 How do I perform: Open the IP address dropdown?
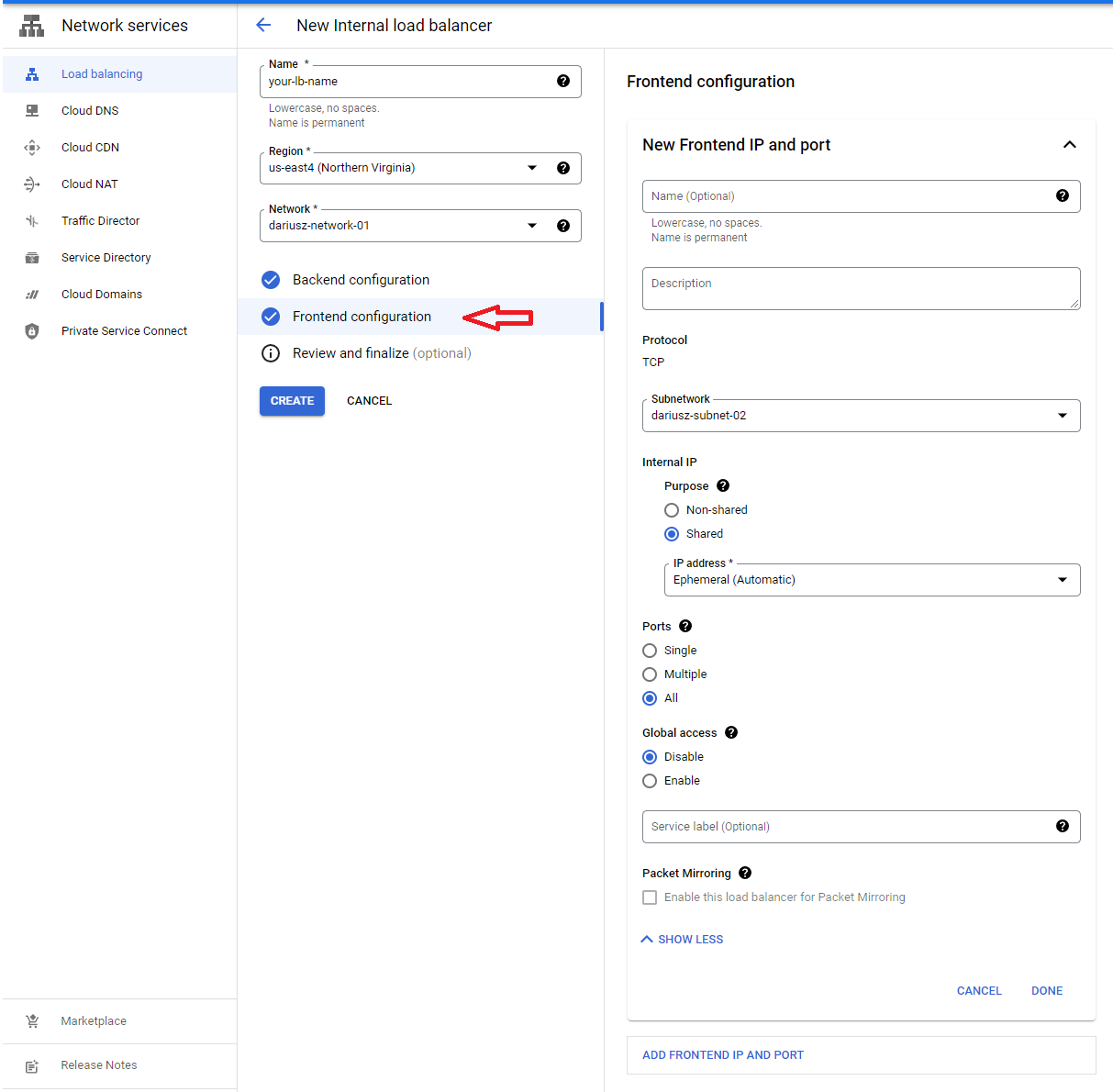tap(873, 580)
